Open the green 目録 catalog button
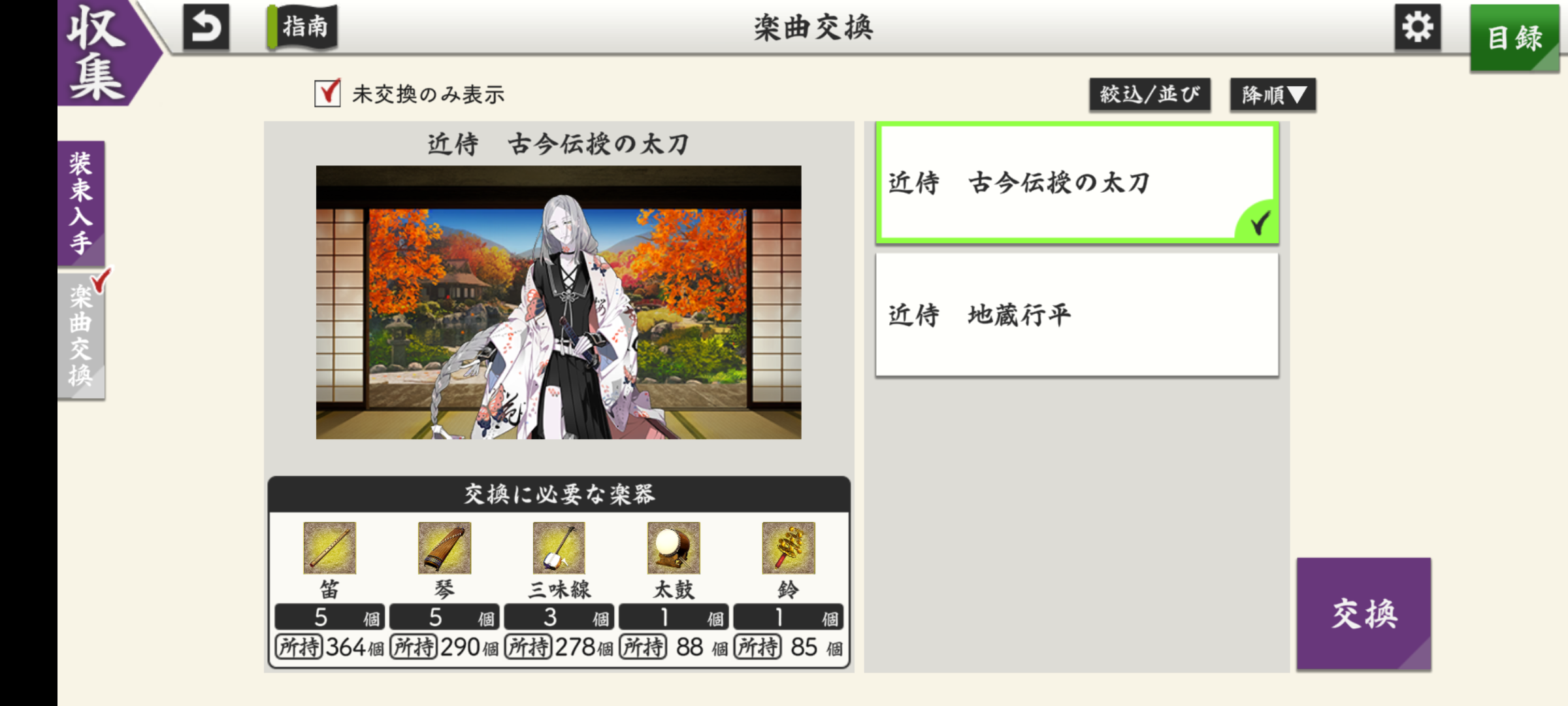The height and width of the screenshot is (706, 1568). (1514, 38)
